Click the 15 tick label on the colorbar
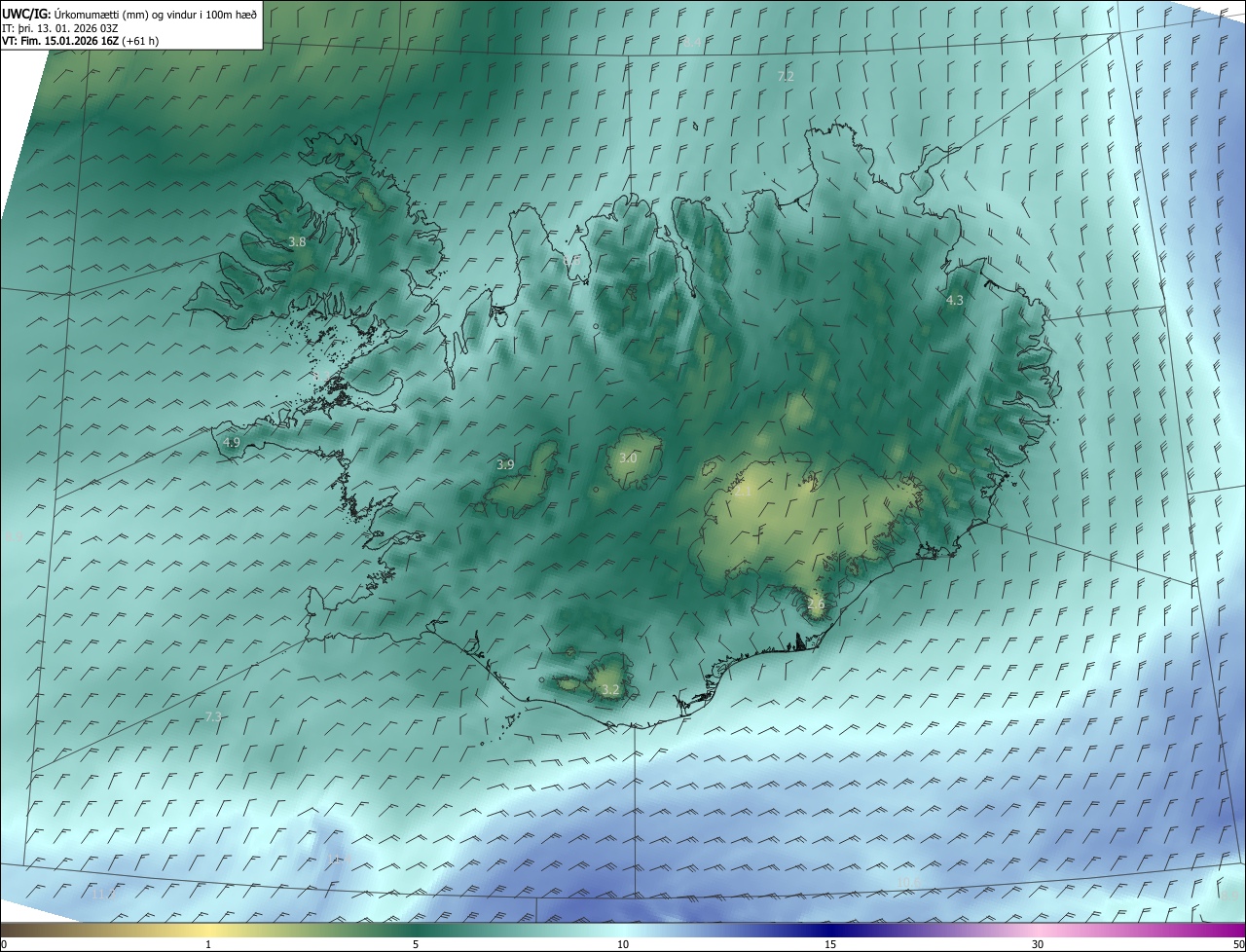Viewport: 1246px width, 952px height. (x=830, y=944)
